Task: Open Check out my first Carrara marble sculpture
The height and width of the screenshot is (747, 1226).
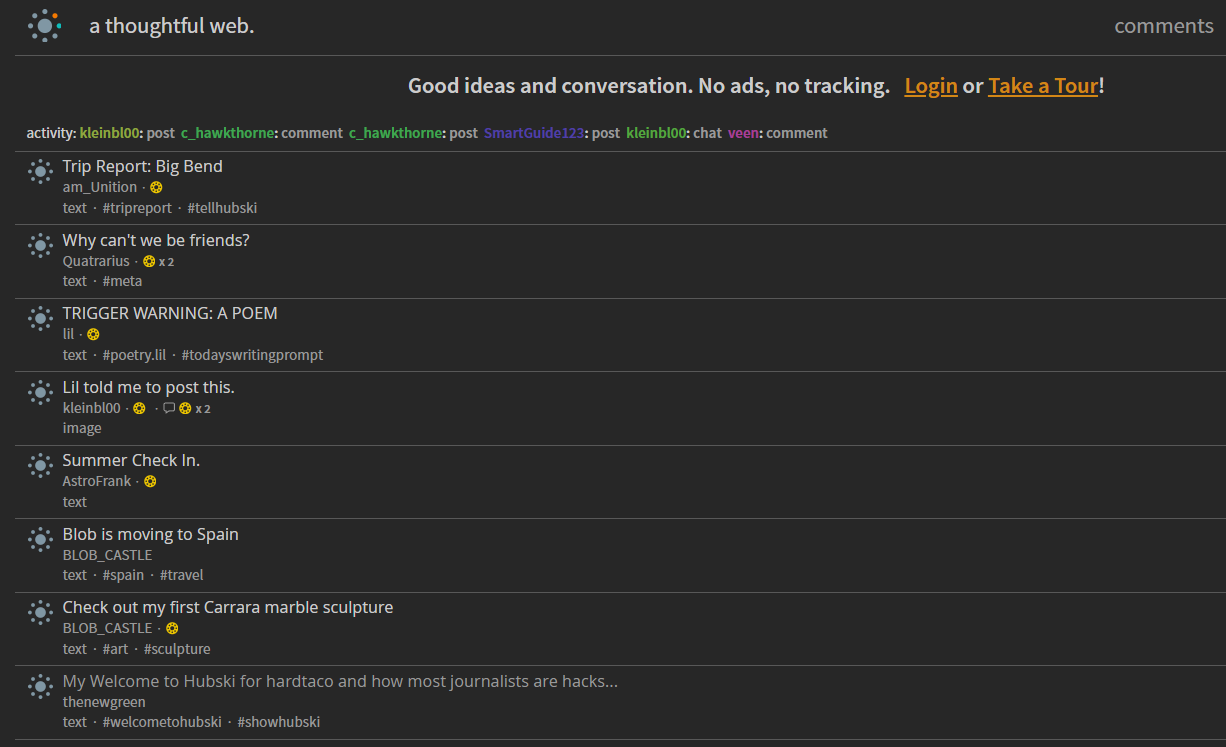Action: pyautogui.click(x=228, y=607)
